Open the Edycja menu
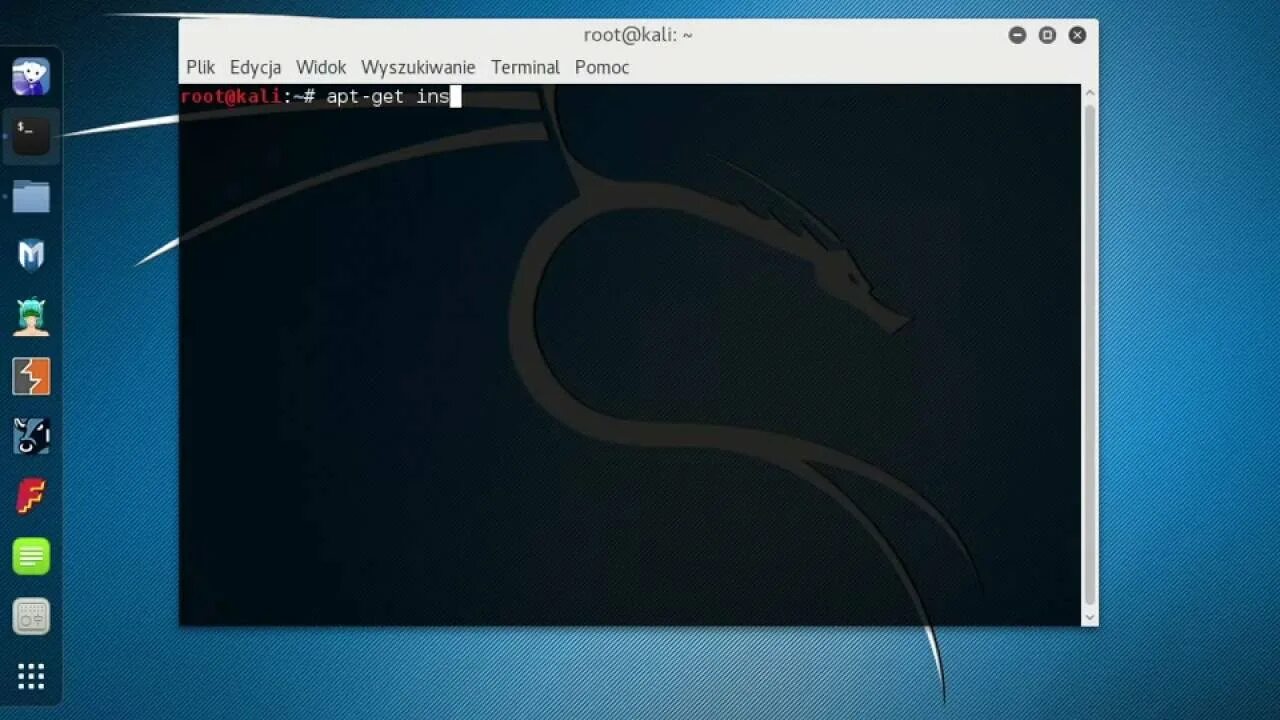Viewport: 1280px width, 720px height. click(255, 67)
